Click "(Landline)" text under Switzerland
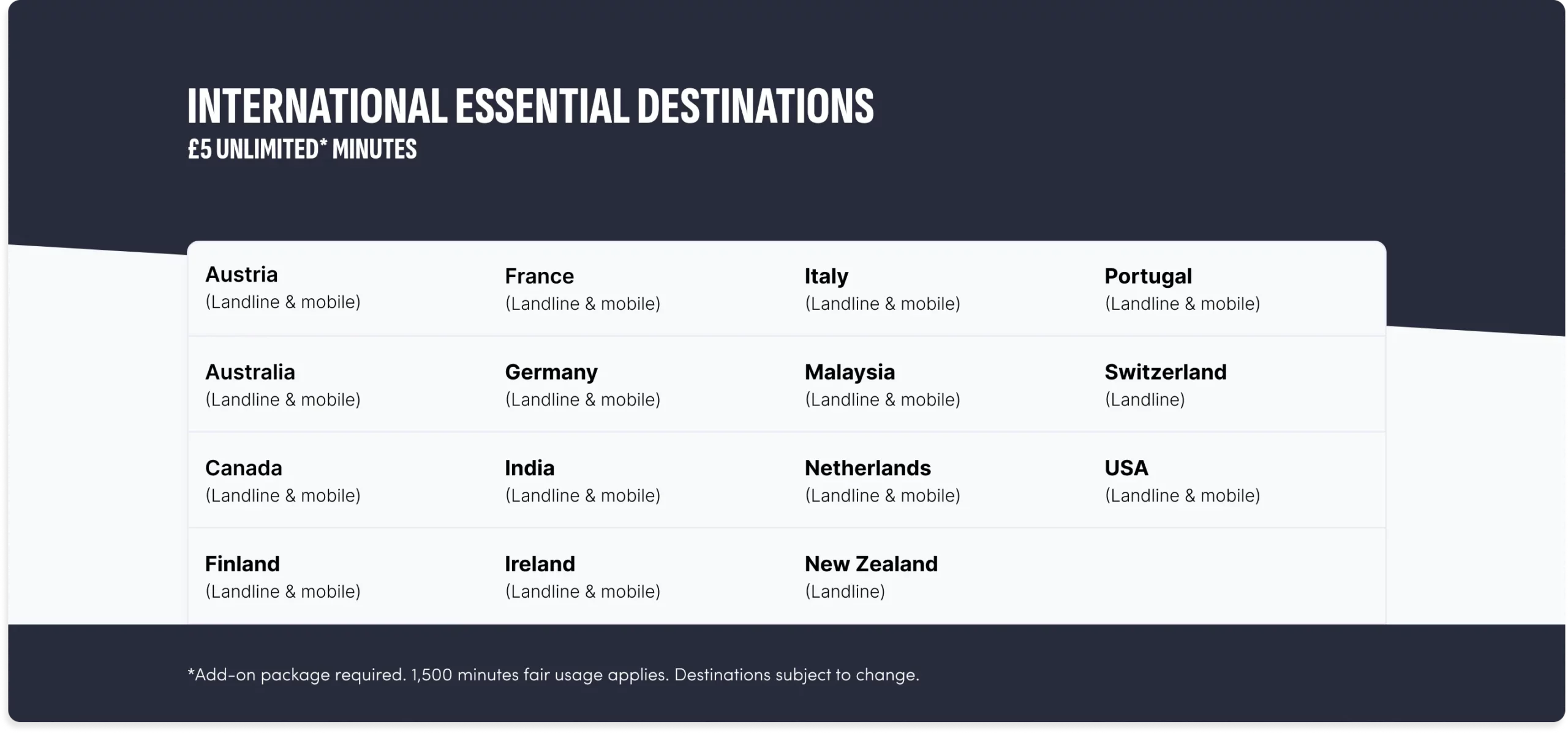The width and height of the screenshot is (1568, 733). (x=1145, y=400)
